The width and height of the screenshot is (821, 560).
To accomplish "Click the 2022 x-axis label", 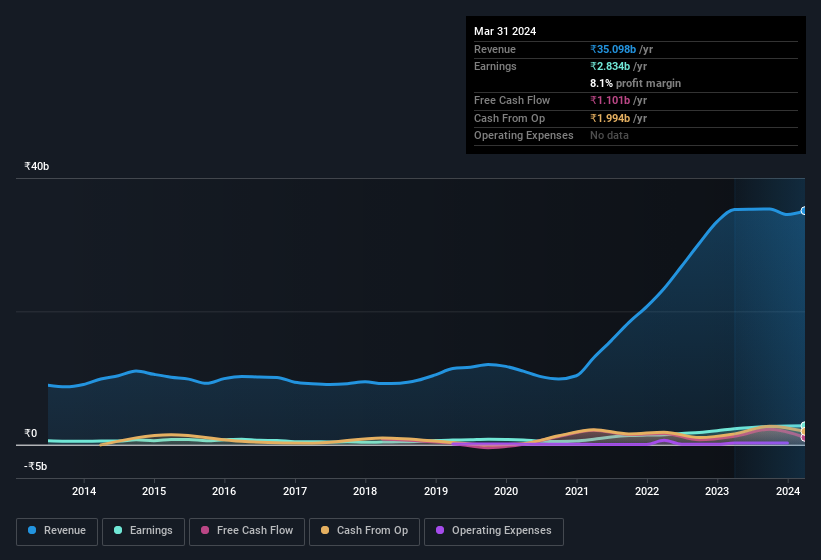I will [x=647, y=491].
